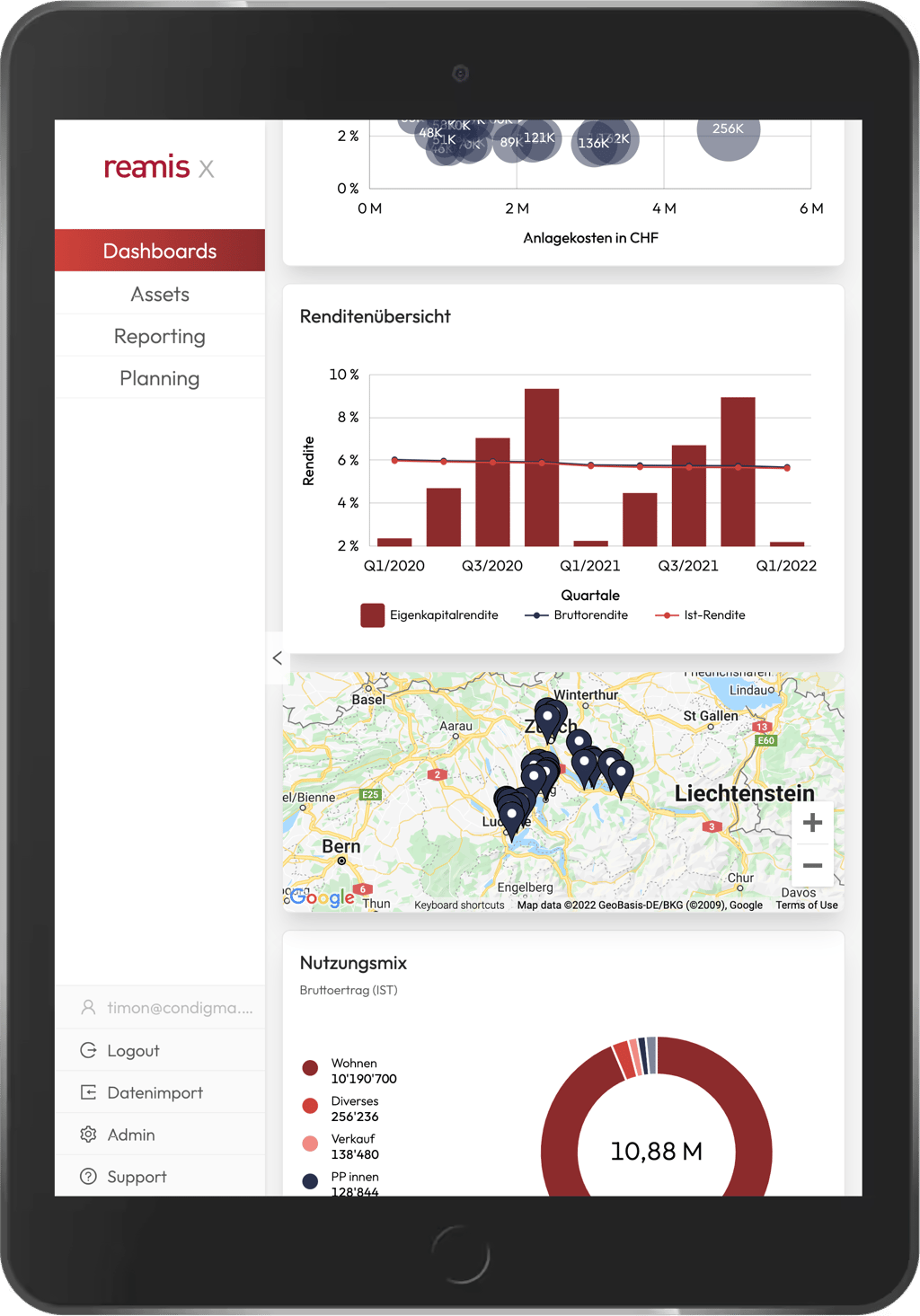Click the Q3/2021 axis label
920x1316 pixels.
point(688,566)
